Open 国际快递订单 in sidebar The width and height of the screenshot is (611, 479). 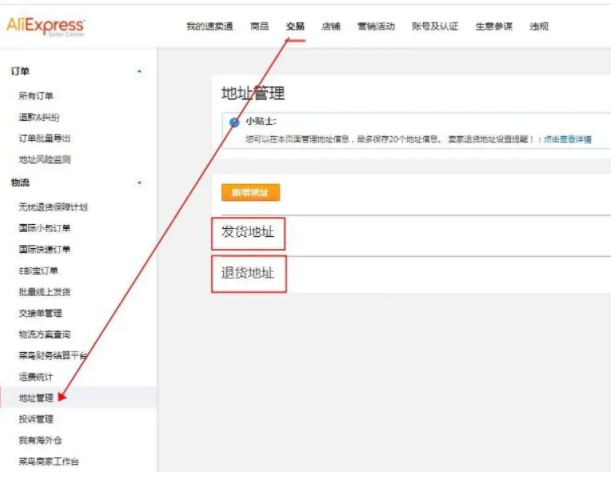tap(44, 249)
